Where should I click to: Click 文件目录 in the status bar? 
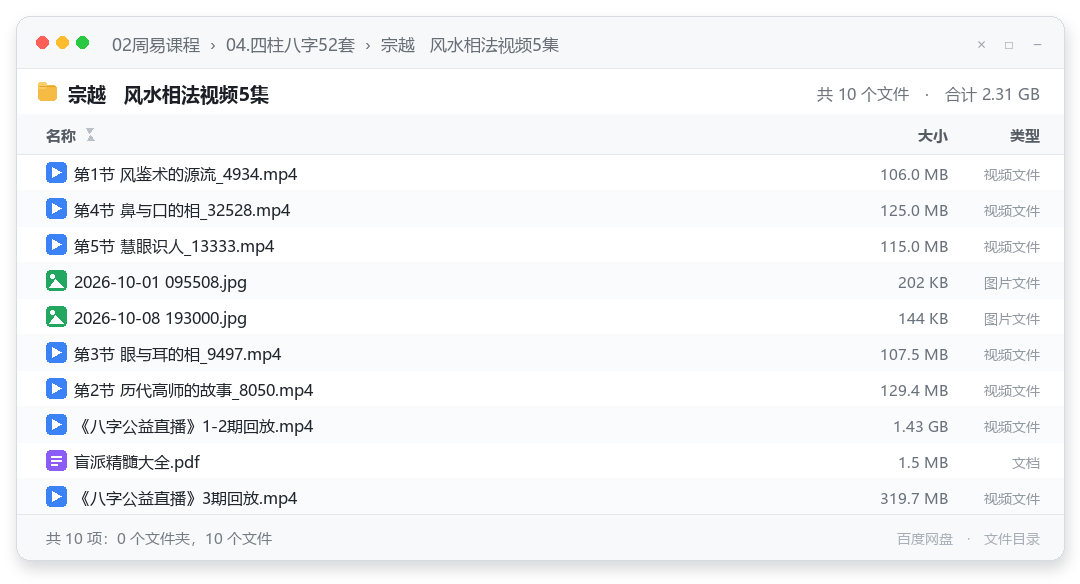coord(1012,539)
